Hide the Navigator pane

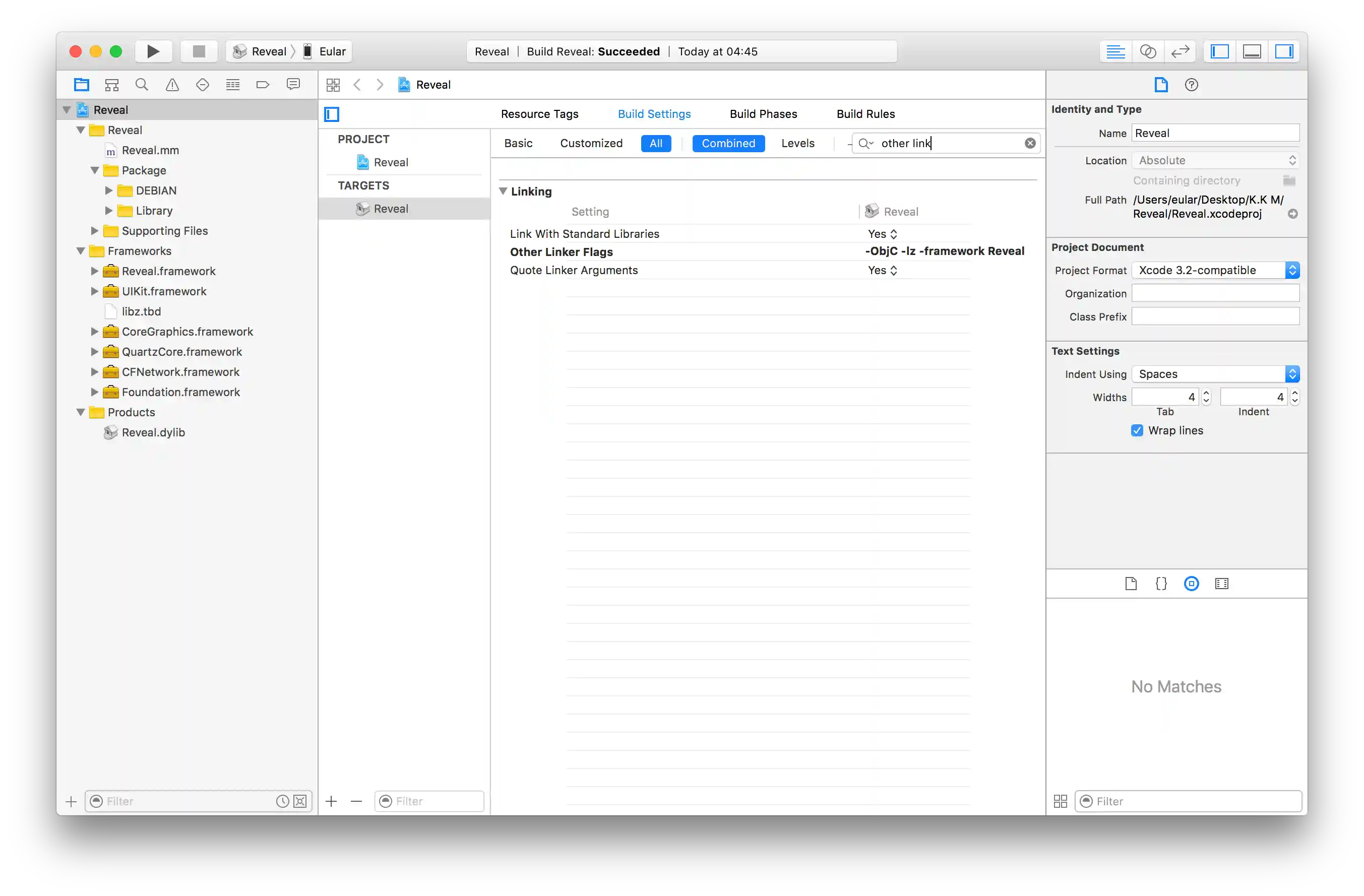(1219, 51)
